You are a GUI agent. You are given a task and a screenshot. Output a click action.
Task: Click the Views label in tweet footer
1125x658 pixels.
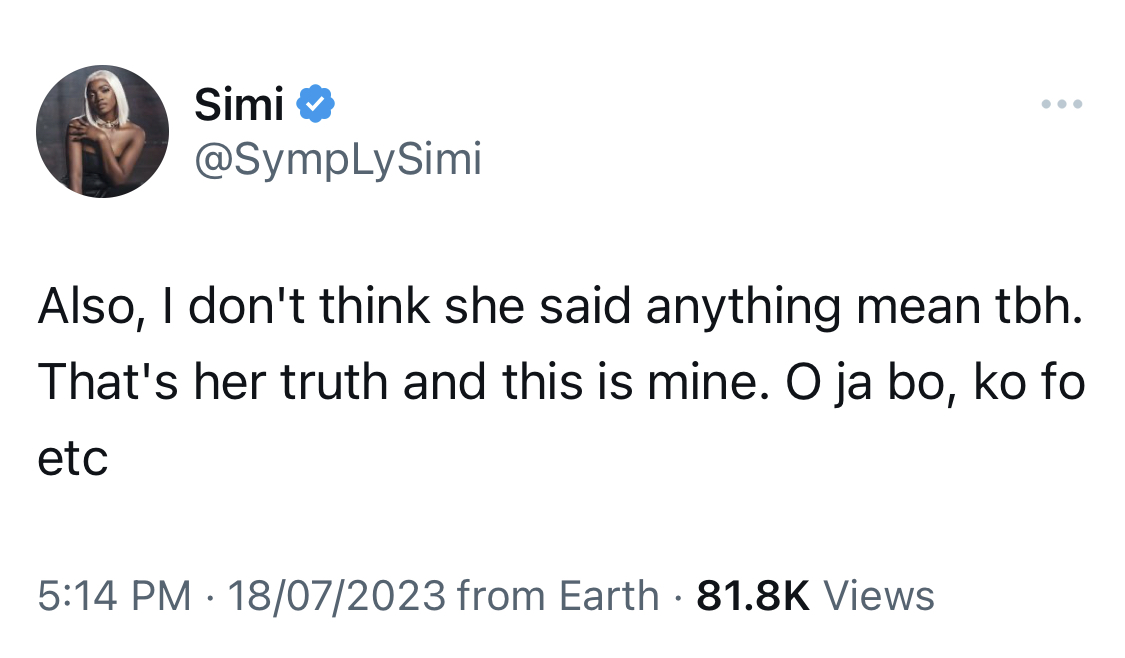[878, 596]
